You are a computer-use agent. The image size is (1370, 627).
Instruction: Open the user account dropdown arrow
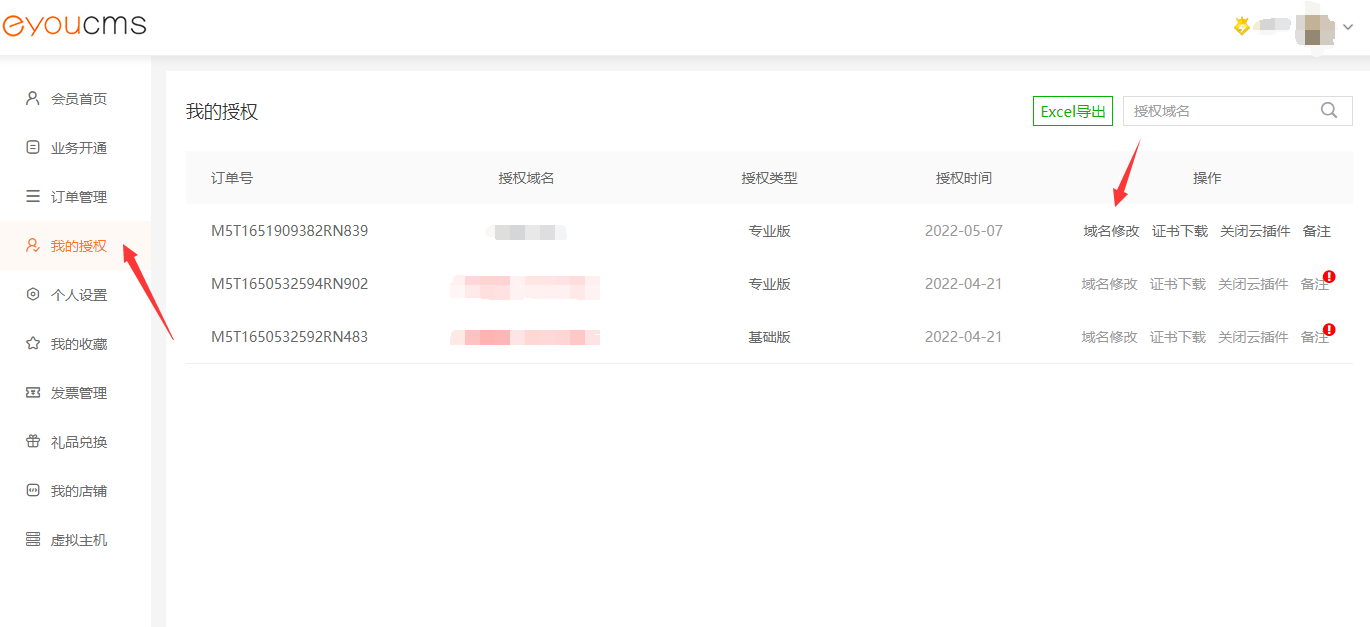[x=1348, y=28]
